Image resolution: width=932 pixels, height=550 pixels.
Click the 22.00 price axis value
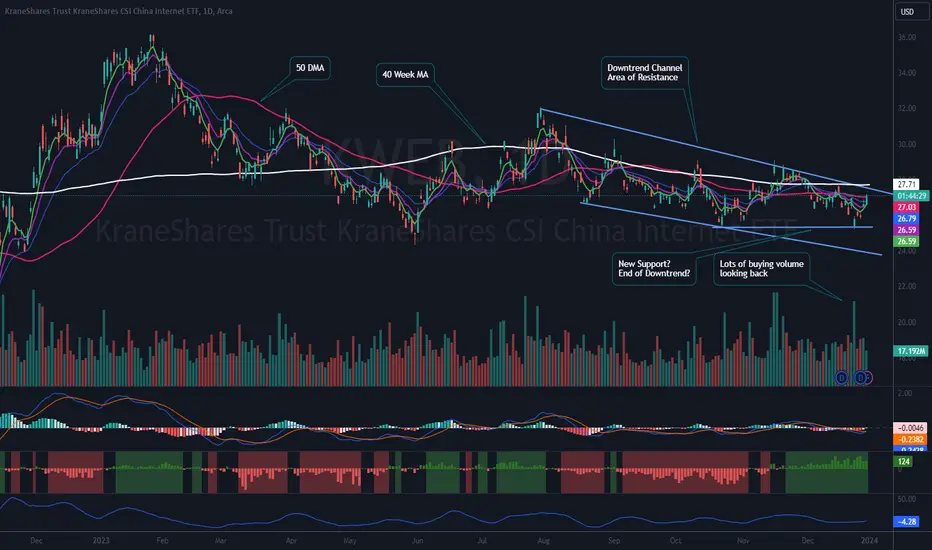coord(906,287)
